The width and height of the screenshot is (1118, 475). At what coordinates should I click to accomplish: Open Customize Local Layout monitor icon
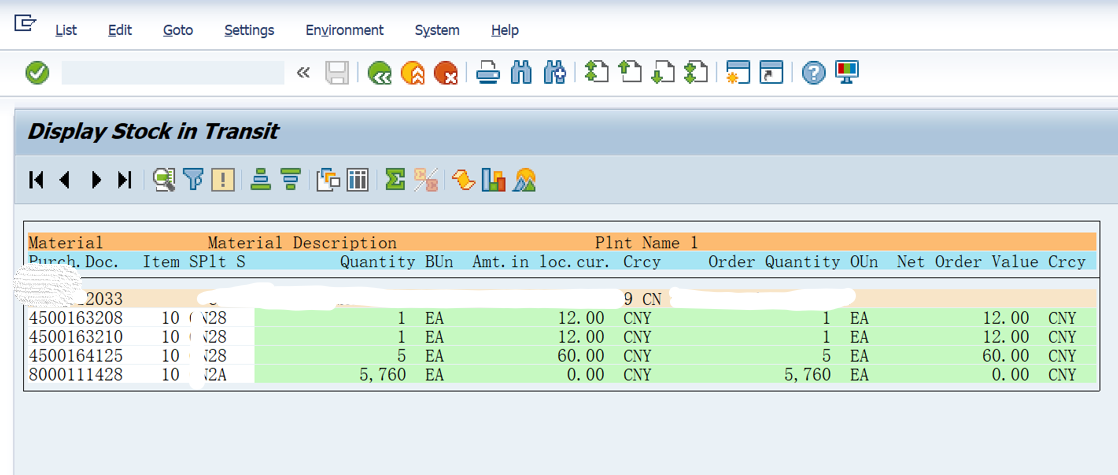coord(847,72)
